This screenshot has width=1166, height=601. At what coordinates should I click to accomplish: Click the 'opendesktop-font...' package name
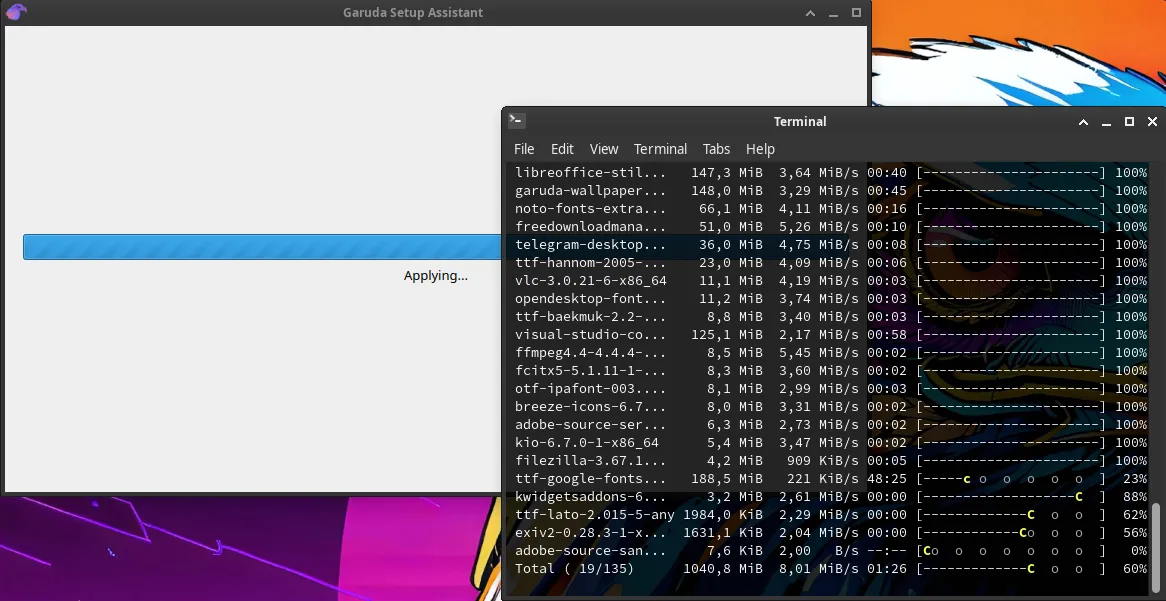click(x=591, y=298)
